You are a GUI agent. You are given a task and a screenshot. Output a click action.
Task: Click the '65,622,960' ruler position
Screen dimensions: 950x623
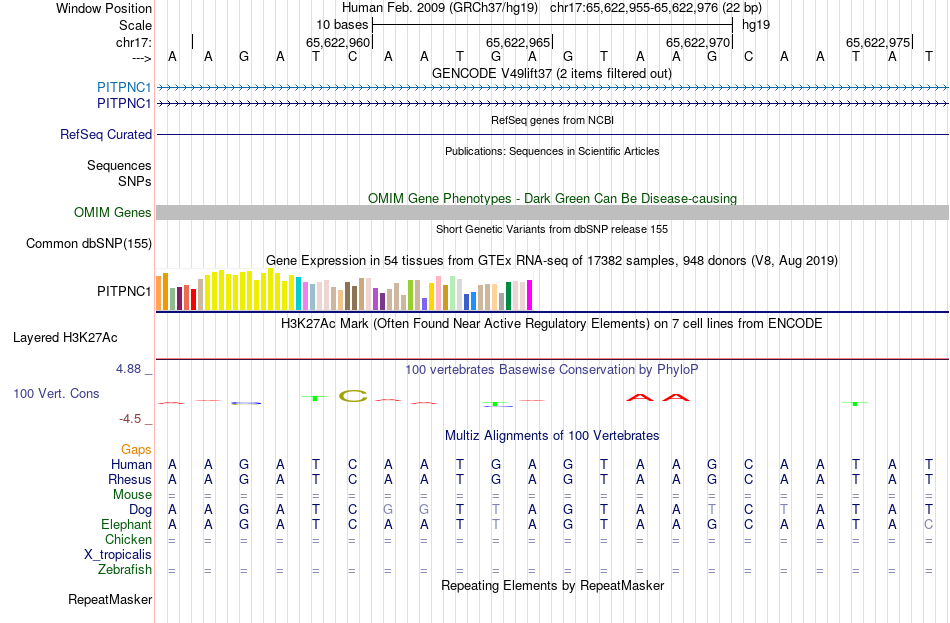coord(337,42)
